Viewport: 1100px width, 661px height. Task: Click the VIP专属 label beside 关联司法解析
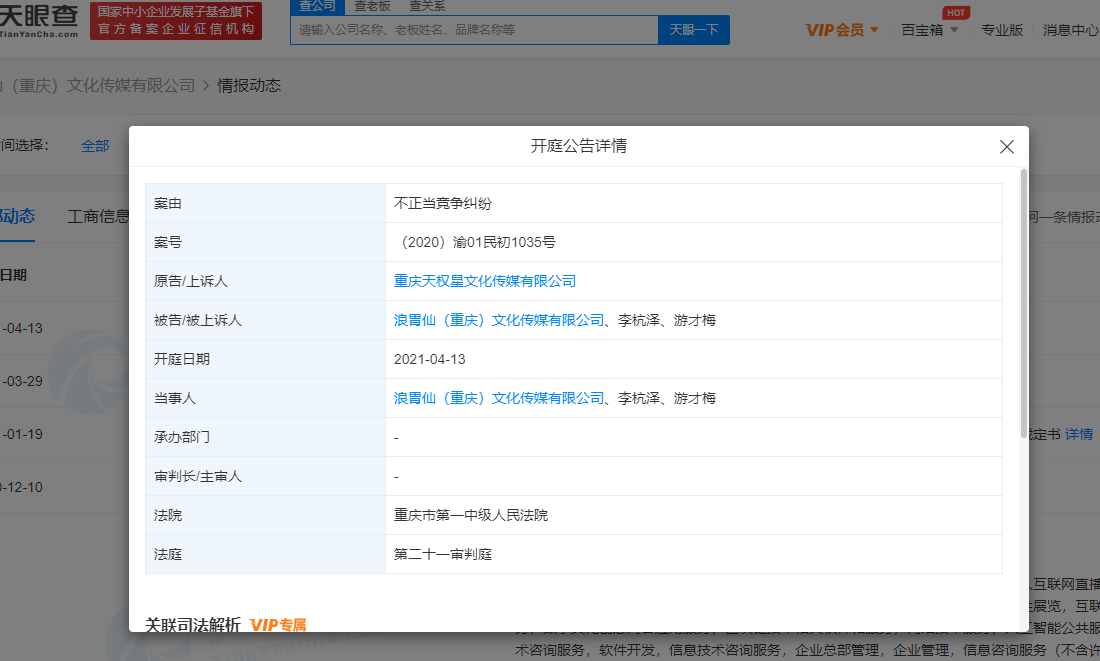click(x=278, y=625)
